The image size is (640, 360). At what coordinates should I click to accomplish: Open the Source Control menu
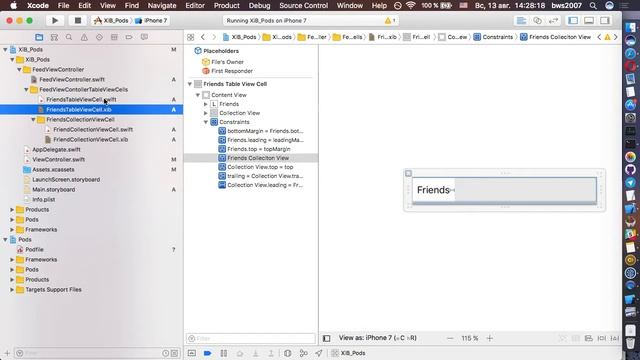point(303,6)
